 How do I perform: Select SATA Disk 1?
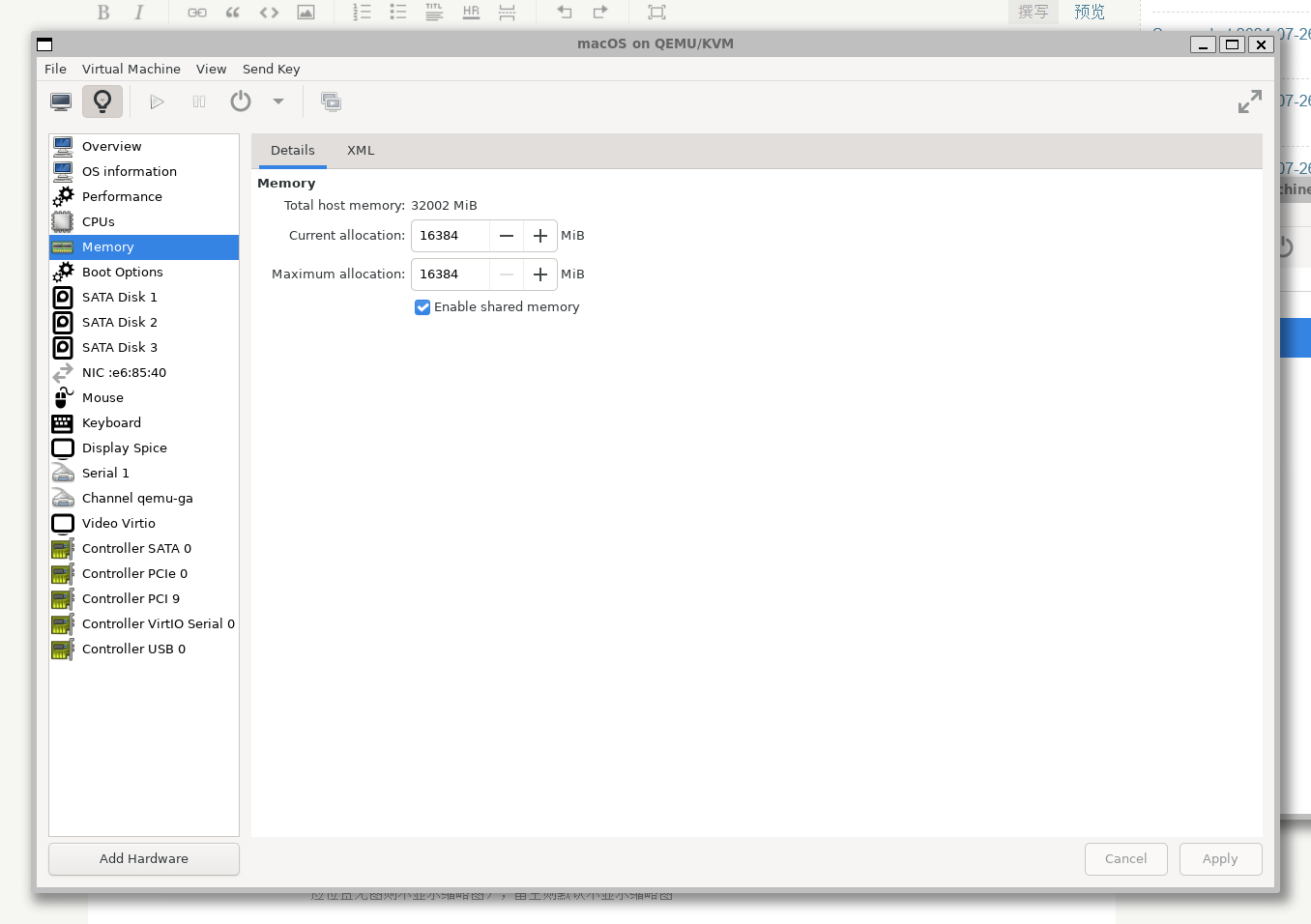coord(144,298)
